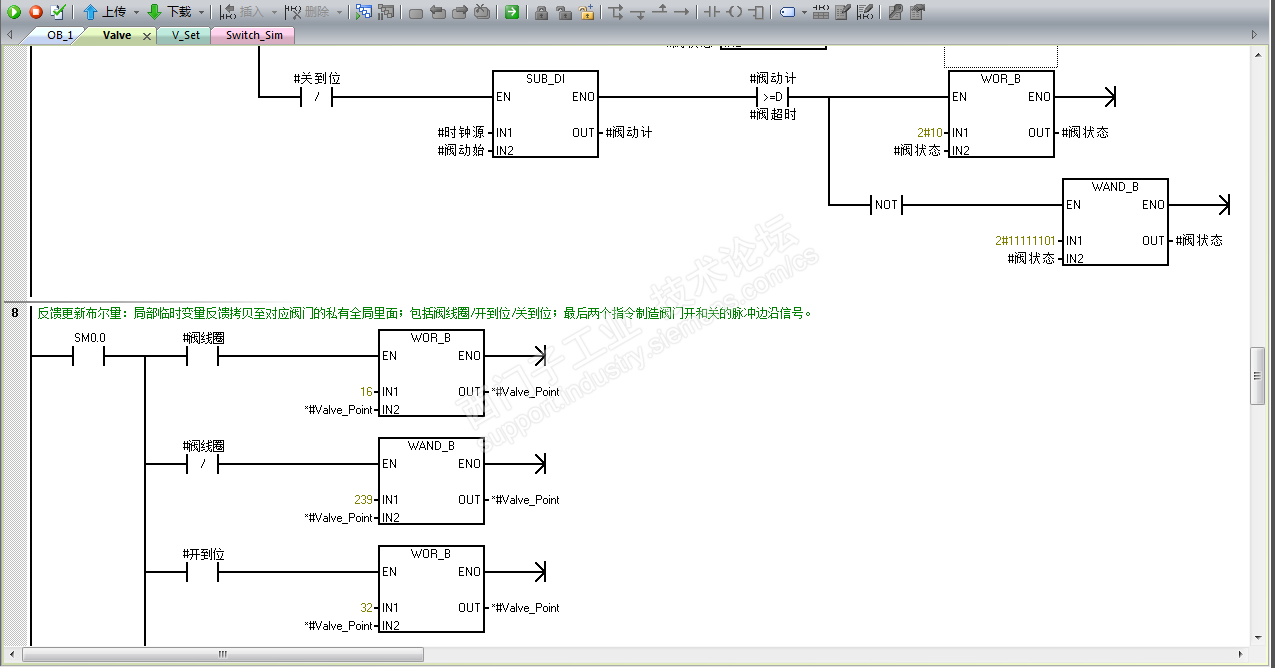Select network number 8
1275x668 pixels.
(x=15, y=313)
